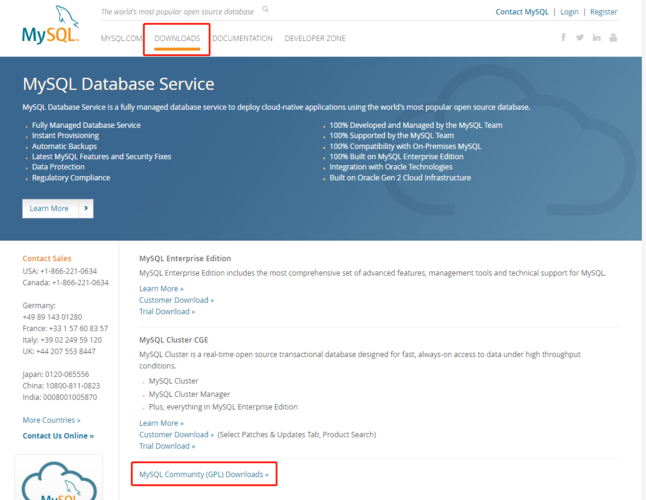Open the LinkedIn social icon
The height and width of the screenshot is (500, 646).
tap(597, 37)
